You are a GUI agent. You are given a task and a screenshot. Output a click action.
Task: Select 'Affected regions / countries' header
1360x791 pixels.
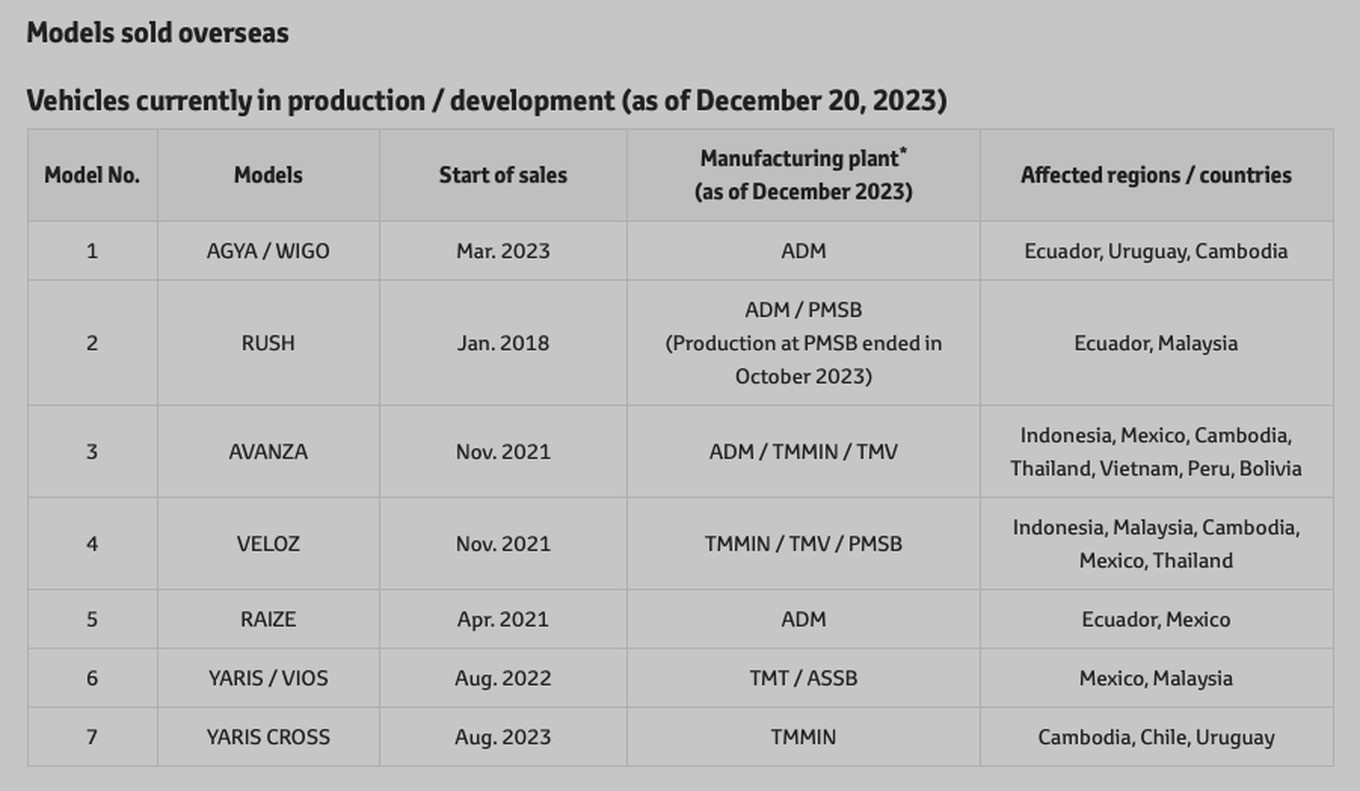click(1156, 175)
